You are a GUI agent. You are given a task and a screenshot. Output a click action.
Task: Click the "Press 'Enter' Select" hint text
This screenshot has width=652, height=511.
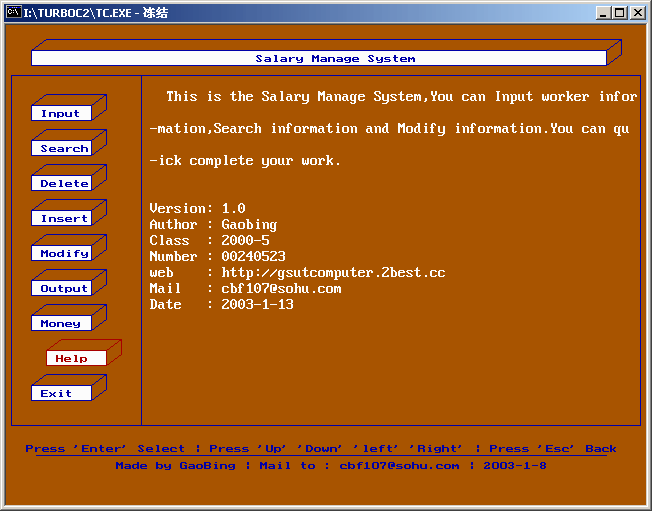click(x=105, y=449)
